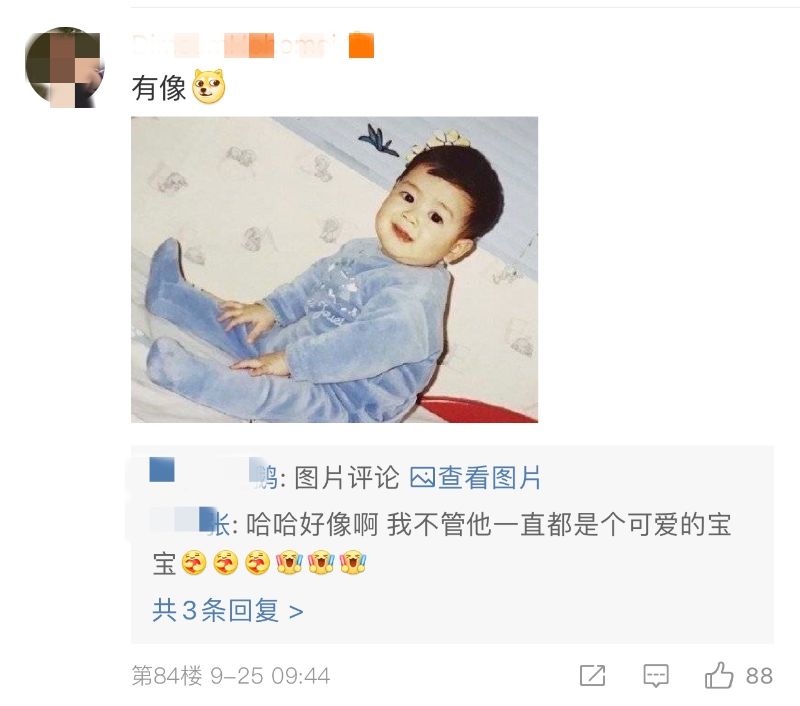800x706 pixels.
Task: Expand 共3条回复 replies
Action: pos(228,610)
